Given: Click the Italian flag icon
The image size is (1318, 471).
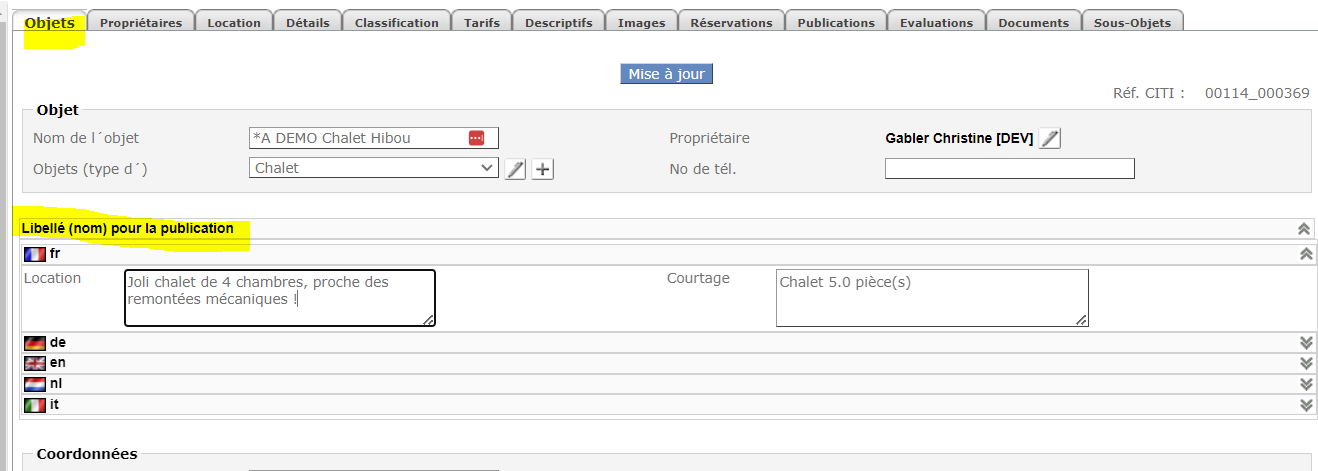Looking at the screenshot, I should tap(35, 405).
